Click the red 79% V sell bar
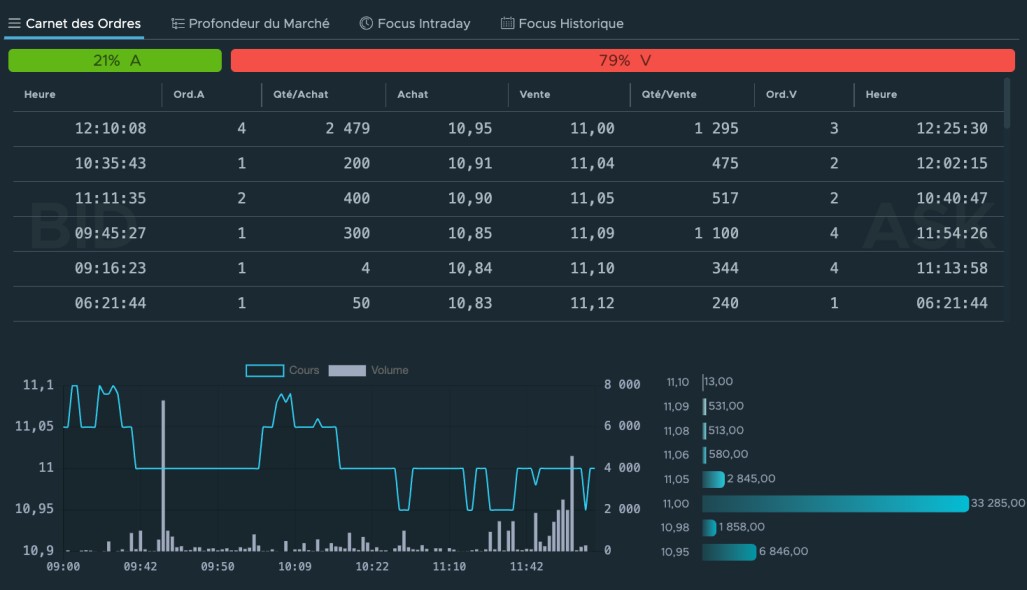The width and height of the screenshot is (1027, 590). (623, 61)
